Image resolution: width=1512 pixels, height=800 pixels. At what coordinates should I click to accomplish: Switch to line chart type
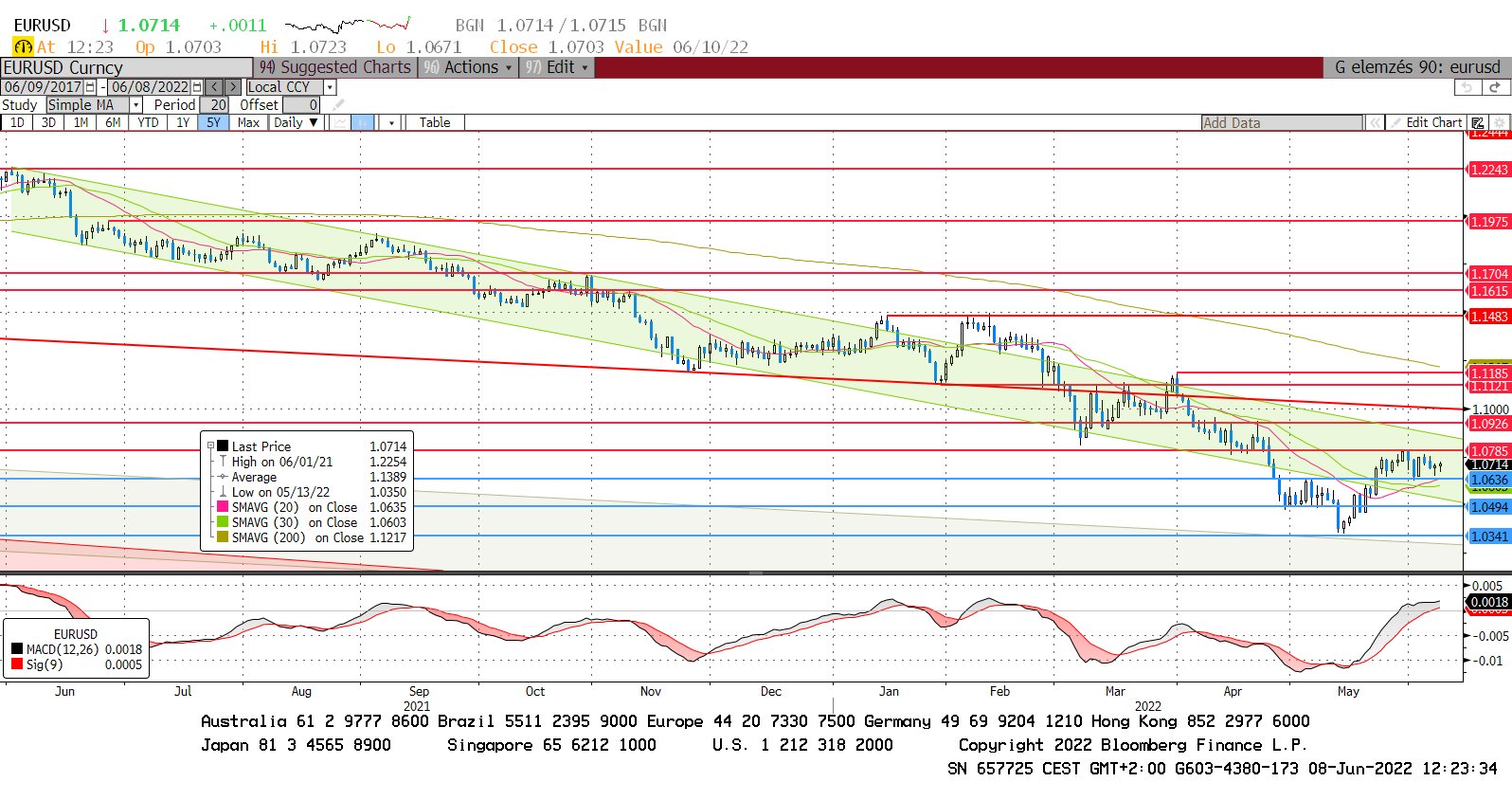pos(339,123)
